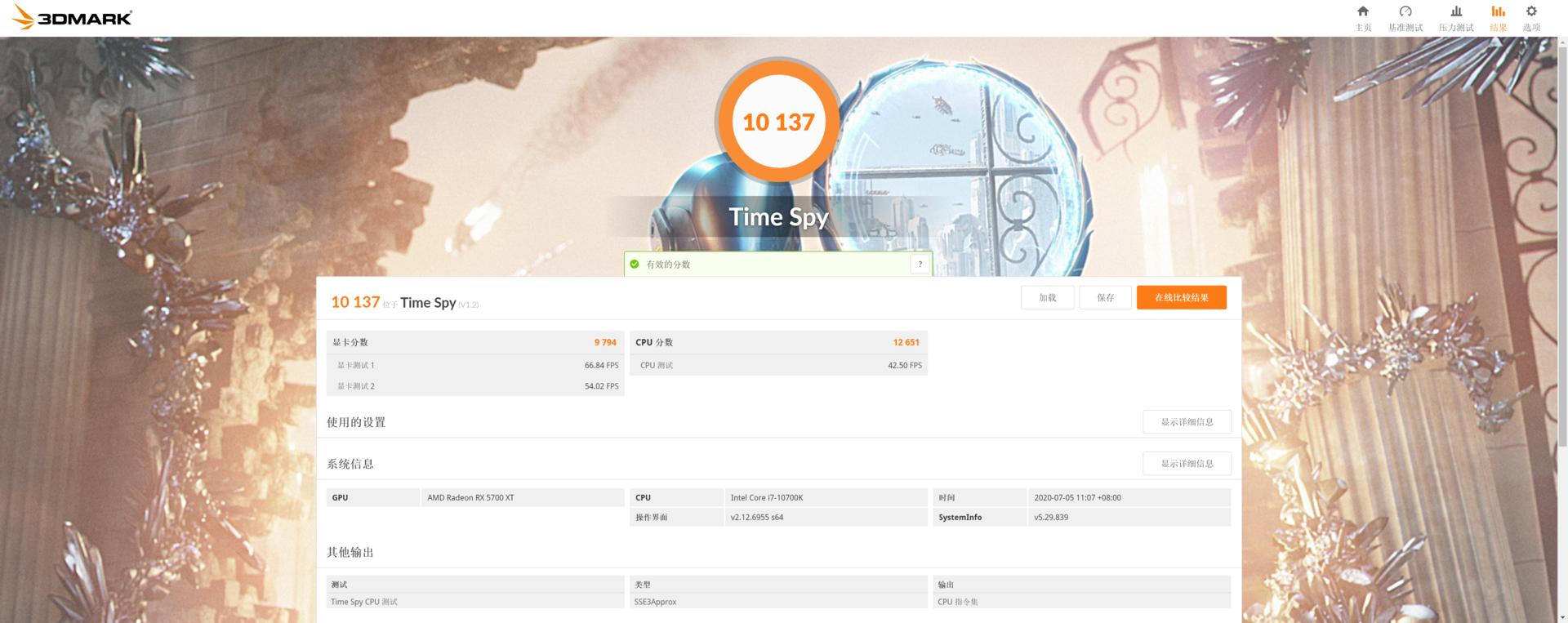Click the orange 在线比较结果 button
The image size is (1568, 623).
click(1182, 298)
